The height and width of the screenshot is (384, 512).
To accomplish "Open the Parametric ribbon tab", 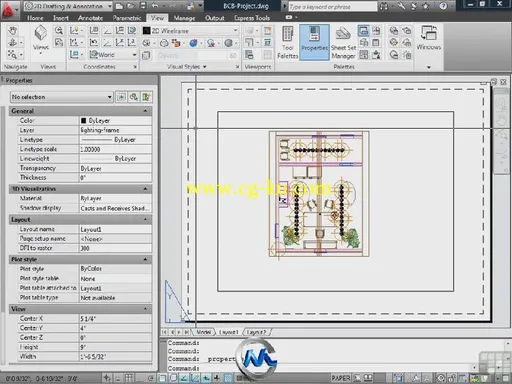I will 127,18.
